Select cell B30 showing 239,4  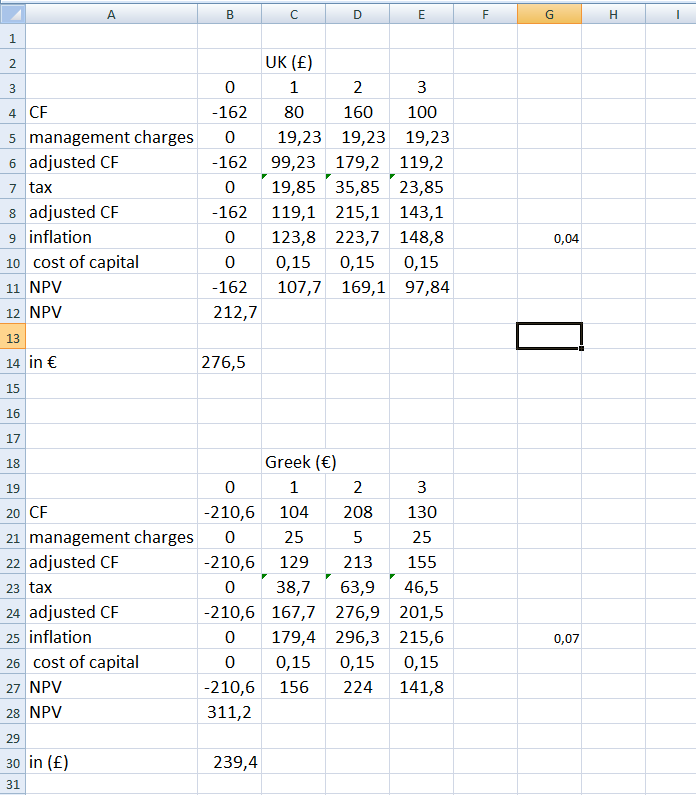(229, 762)
